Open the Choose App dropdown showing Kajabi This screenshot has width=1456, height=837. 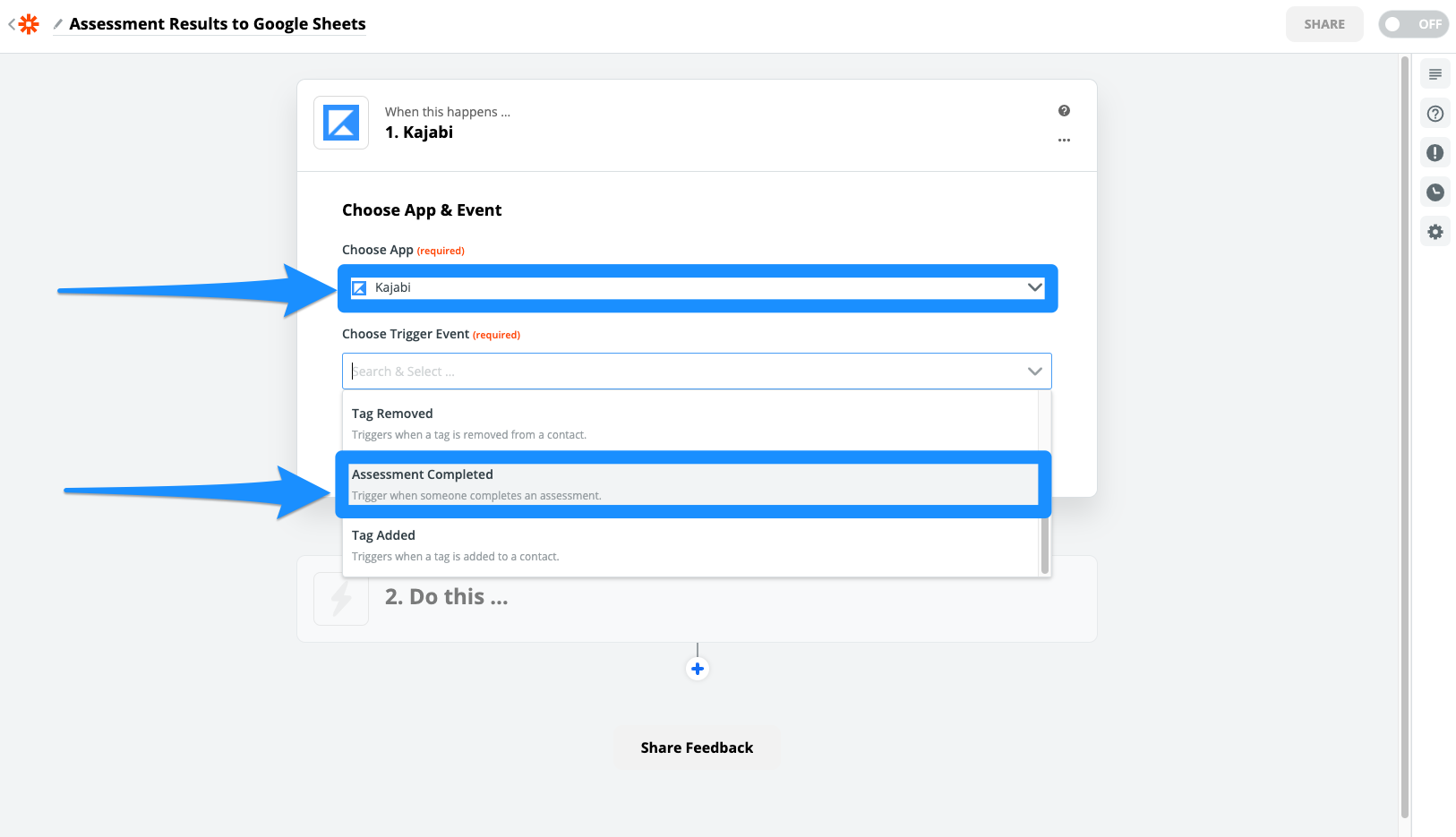698,287
